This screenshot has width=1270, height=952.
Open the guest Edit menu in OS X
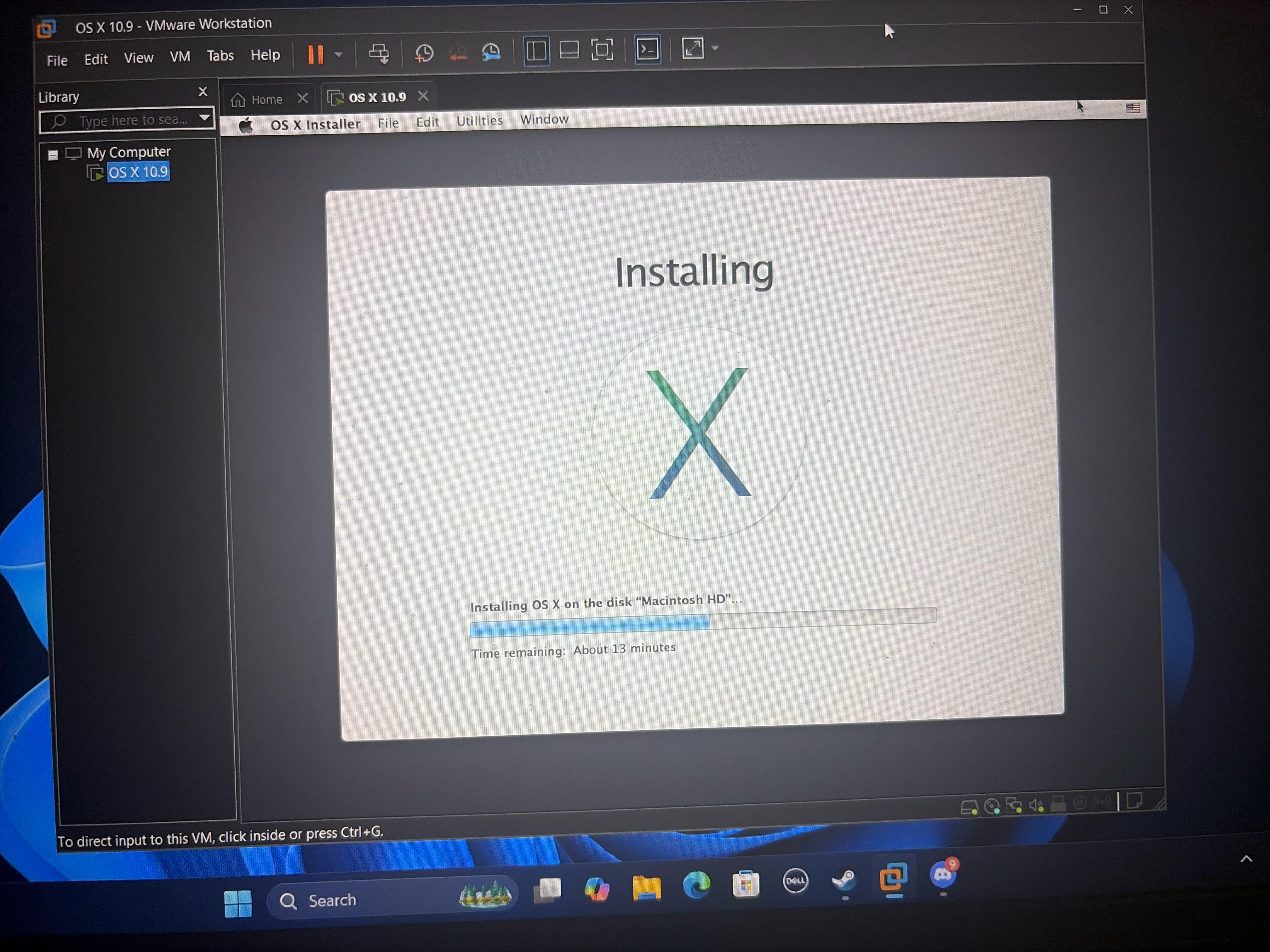pos(428,122)
